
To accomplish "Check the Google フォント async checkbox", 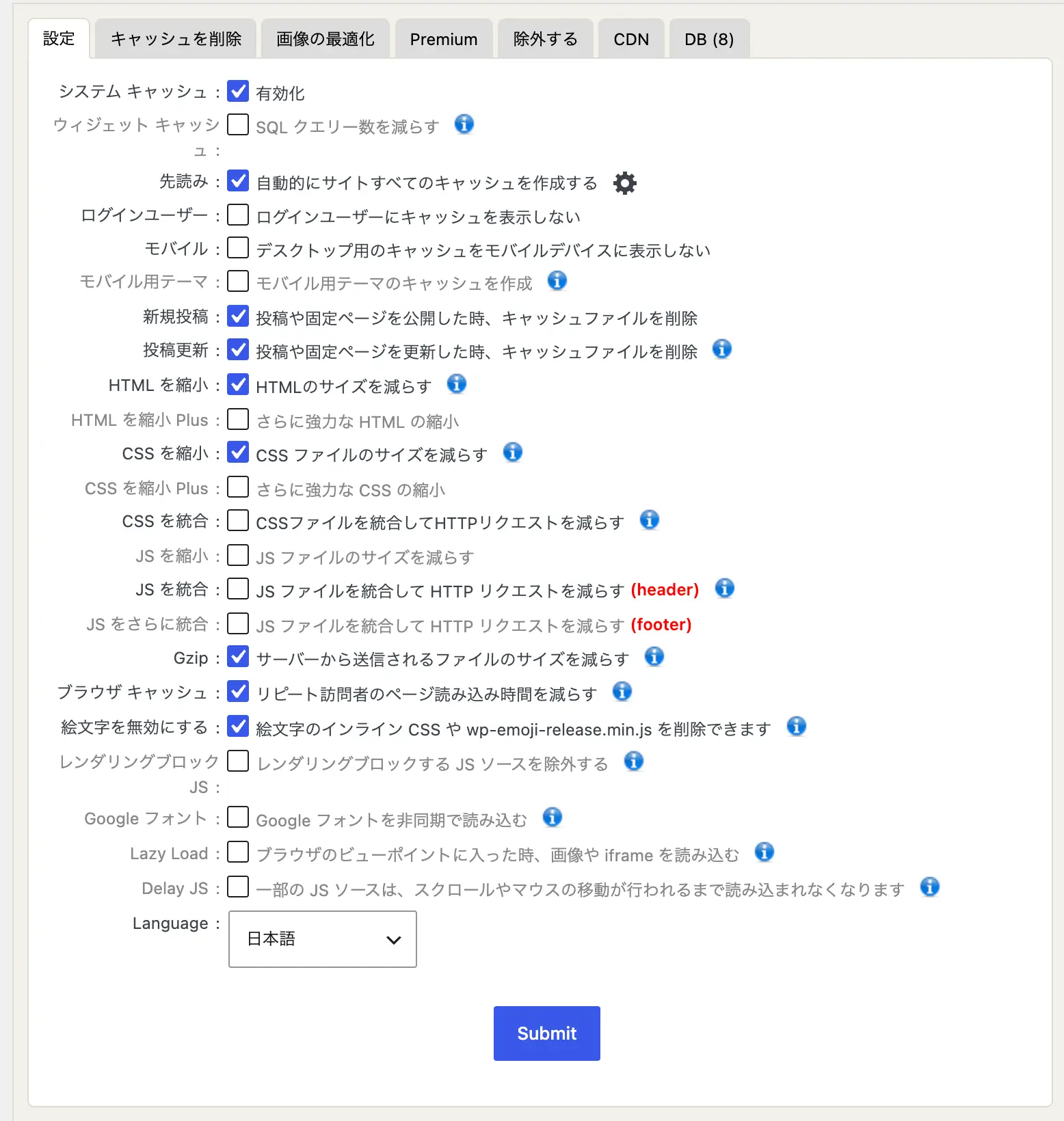I will pos(238,817).
